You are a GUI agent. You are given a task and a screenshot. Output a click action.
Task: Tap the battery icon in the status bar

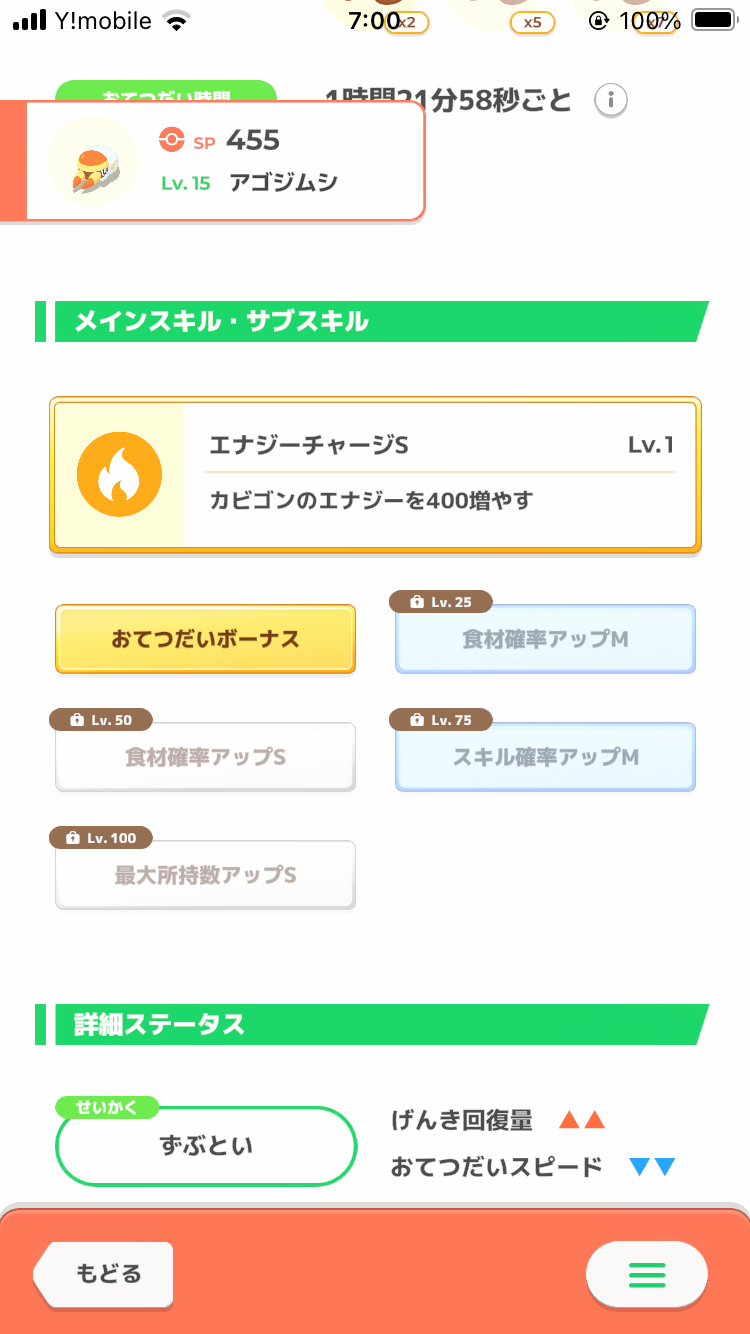click(x=713, y=20)
